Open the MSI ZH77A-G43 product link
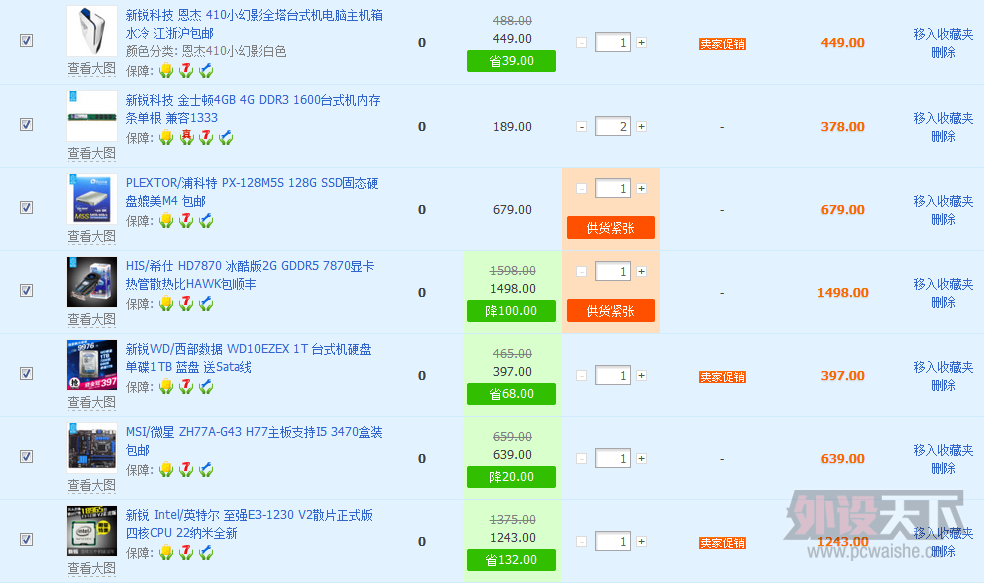 click(254, 441)
